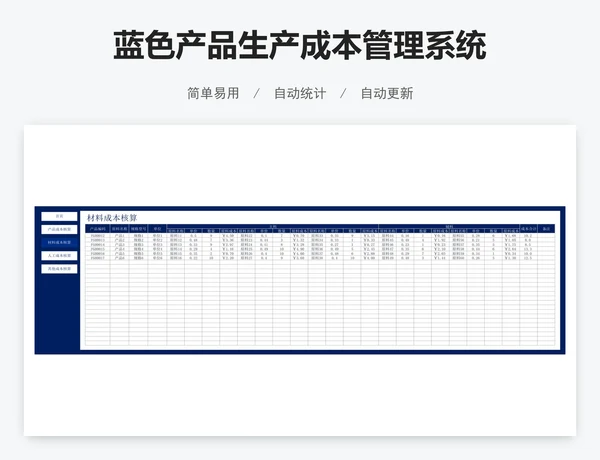This screenshot has width=600, height=460.
Task: Click the 备注 column header
Action: [546, 229]
